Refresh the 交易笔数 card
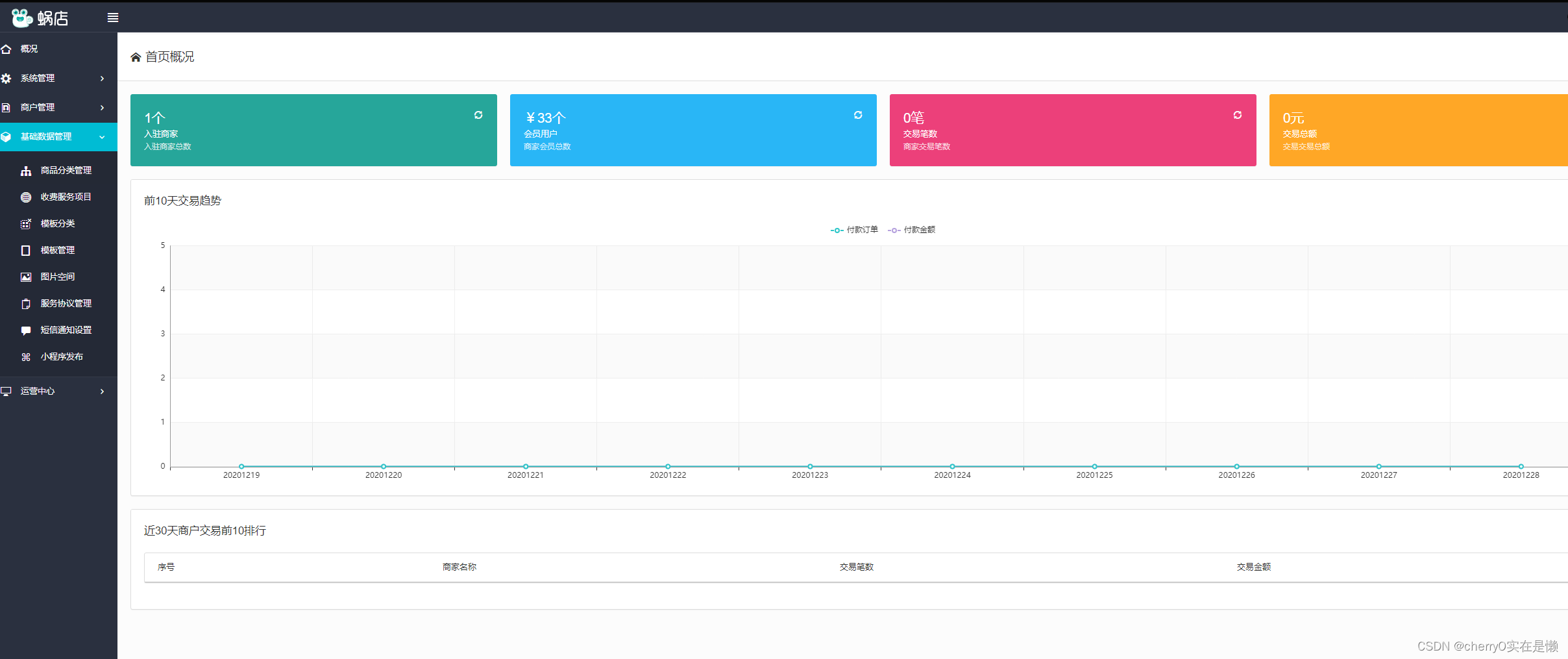 [1238, 115]
